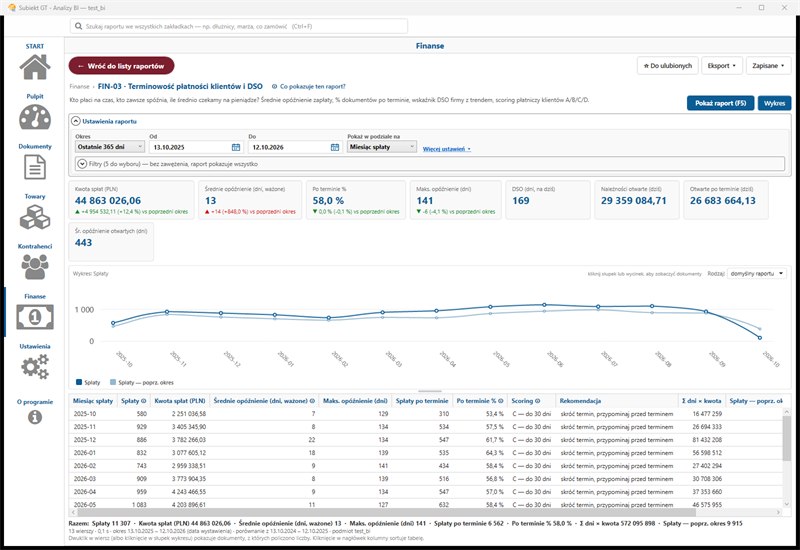Viewport: 800px width, 550px height.
Task: Select table row 2025-12
Action: point(426,440)
